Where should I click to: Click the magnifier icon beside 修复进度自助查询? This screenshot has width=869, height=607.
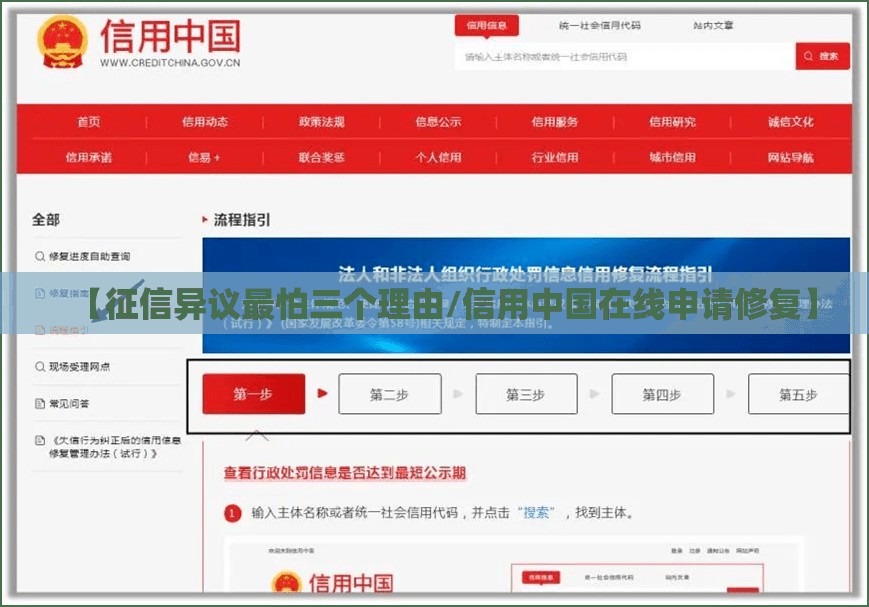40,256
